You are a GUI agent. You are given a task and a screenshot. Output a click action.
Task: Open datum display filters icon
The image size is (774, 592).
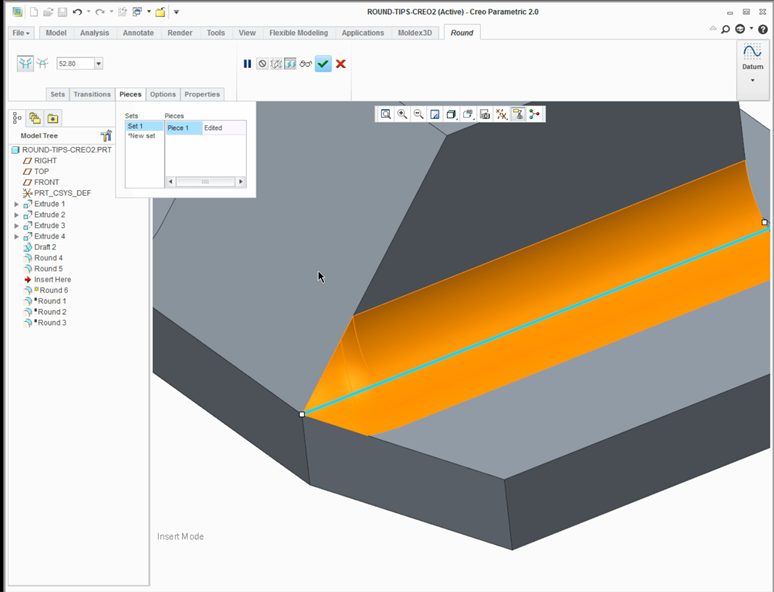tap(502, 115)
